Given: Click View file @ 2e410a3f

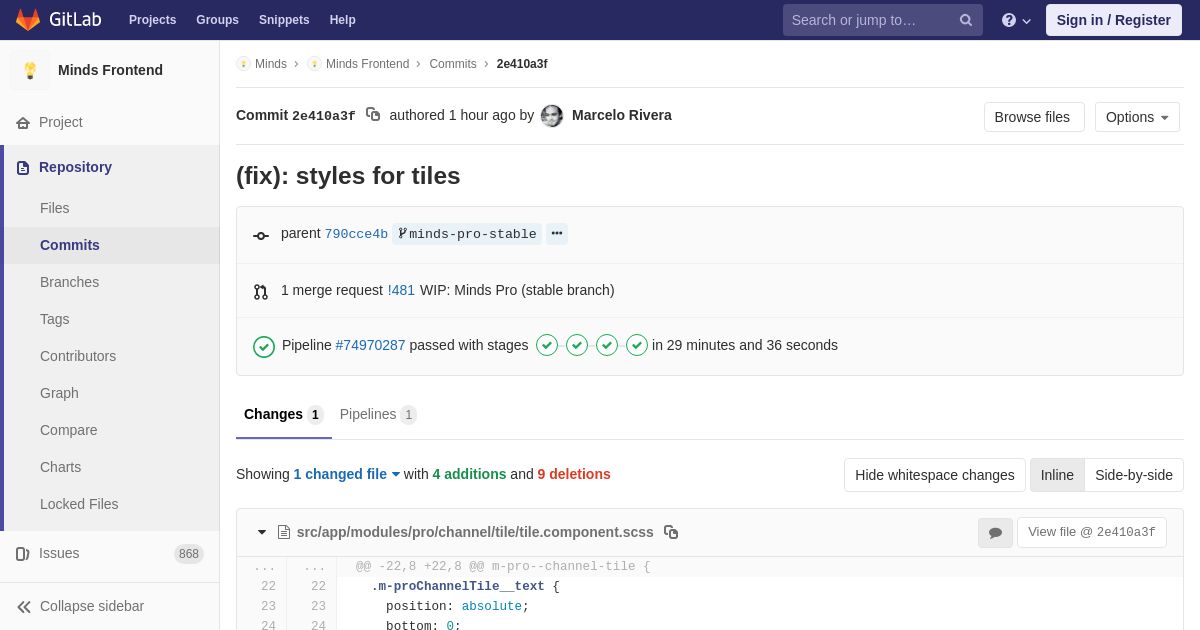Looking at the screenshot, I should (x=1092, y=532).
